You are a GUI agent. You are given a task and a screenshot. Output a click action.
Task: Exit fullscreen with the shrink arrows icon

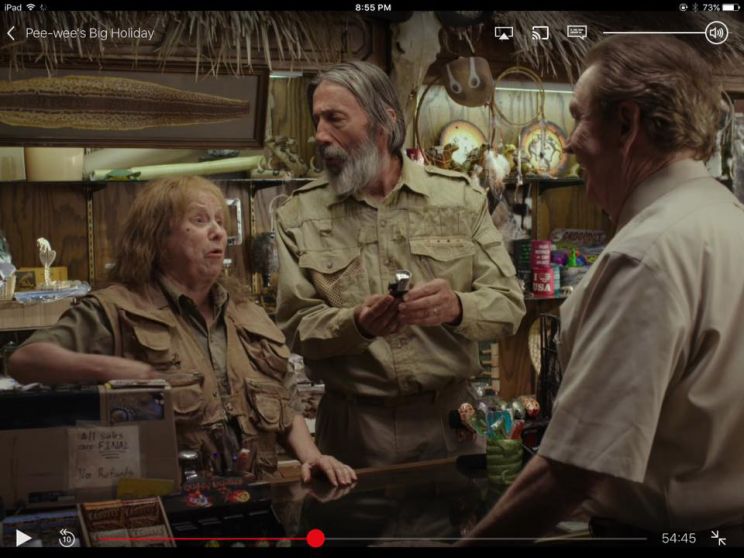[718, 538]
